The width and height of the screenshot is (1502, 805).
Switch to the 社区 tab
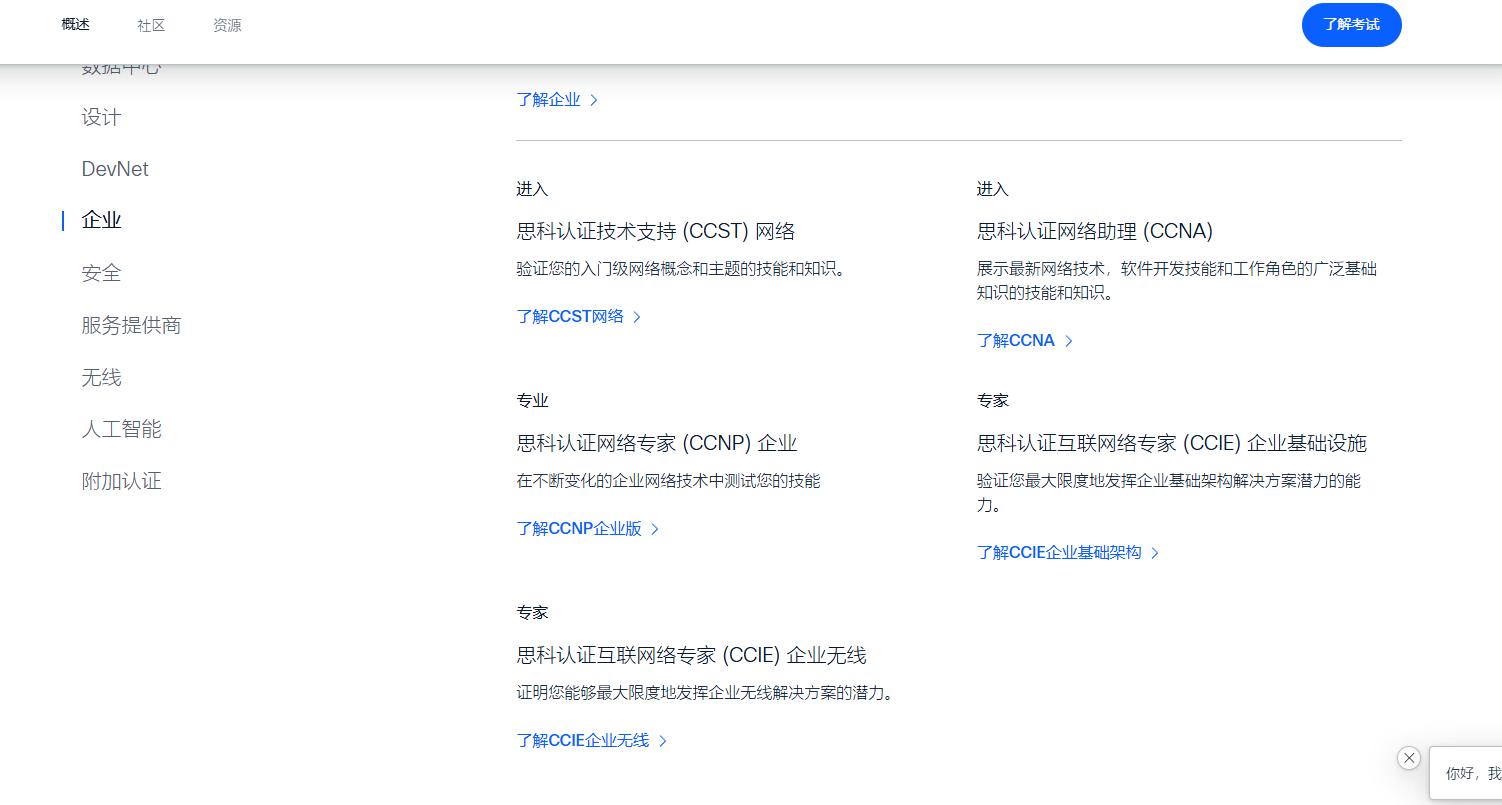151,25
